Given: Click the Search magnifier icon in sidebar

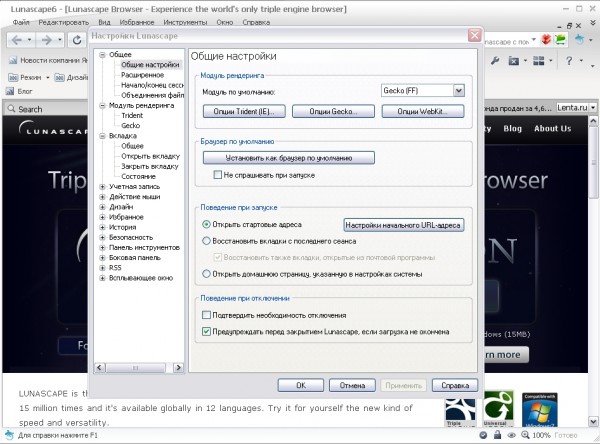Looking at the screenshot, I should coord(11,109).
